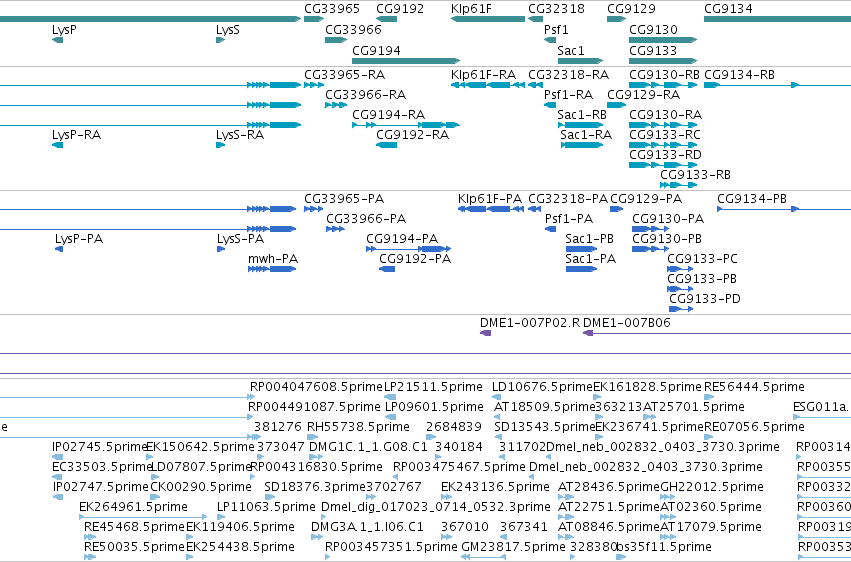Open the CG9133-PC coding sequence

point(680,270)
